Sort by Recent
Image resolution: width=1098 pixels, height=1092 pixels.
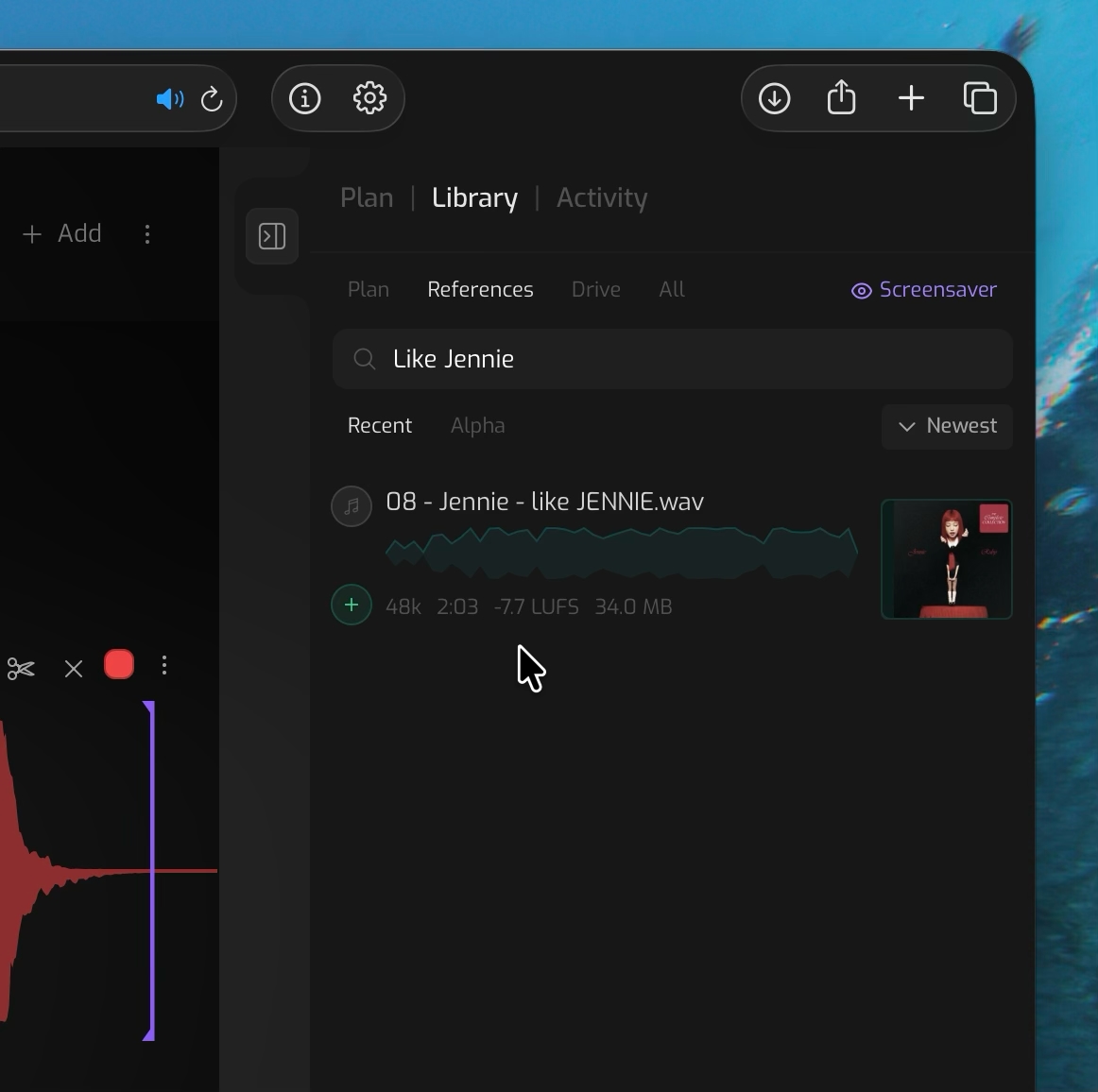point(380,426)
